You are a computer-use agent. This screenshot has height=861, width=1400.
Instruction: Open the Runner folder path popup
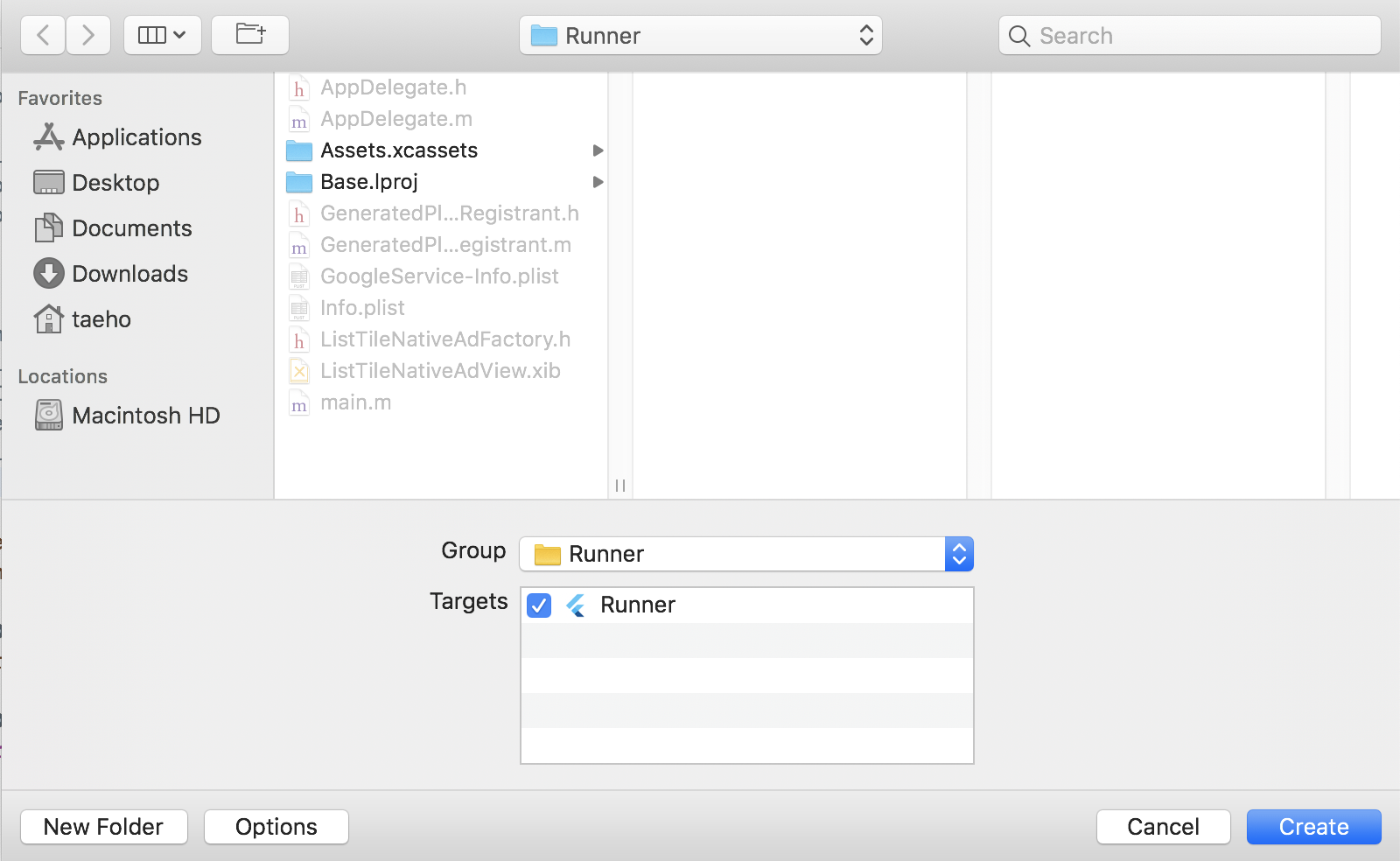point(700,36)
